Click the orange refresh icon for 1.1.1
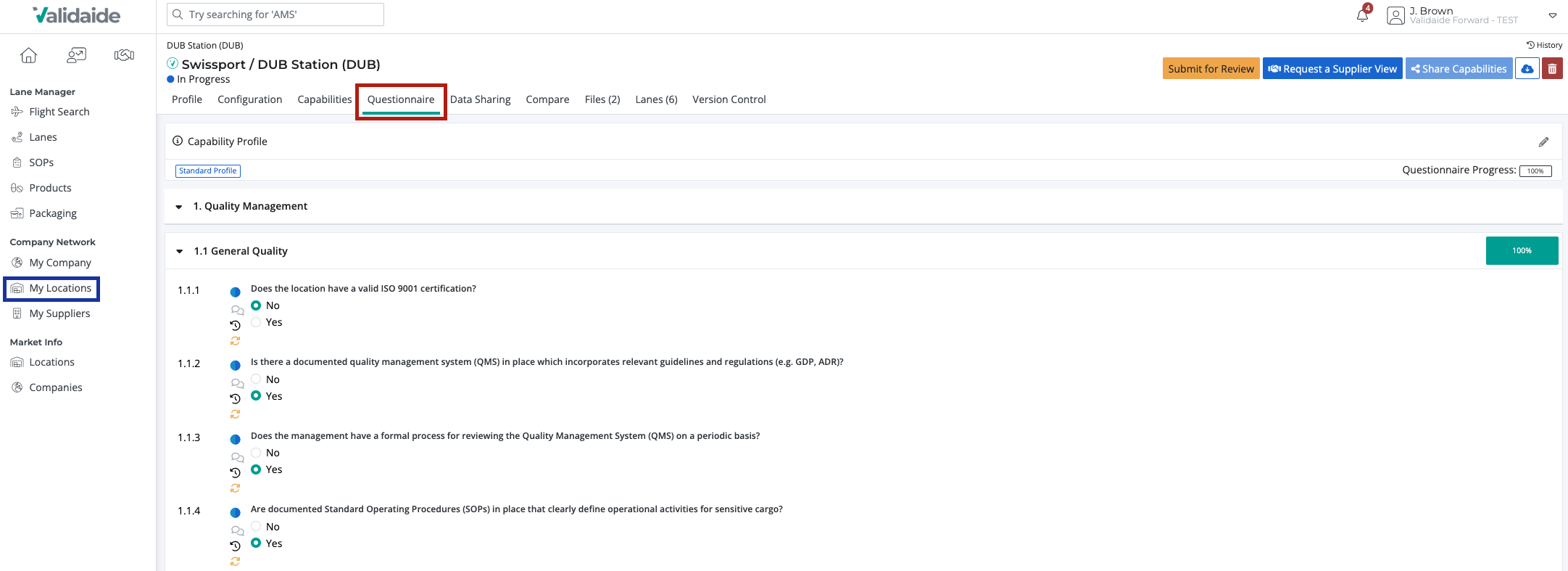The height and width of the screenshot is (571, 1568). (235, 341)
